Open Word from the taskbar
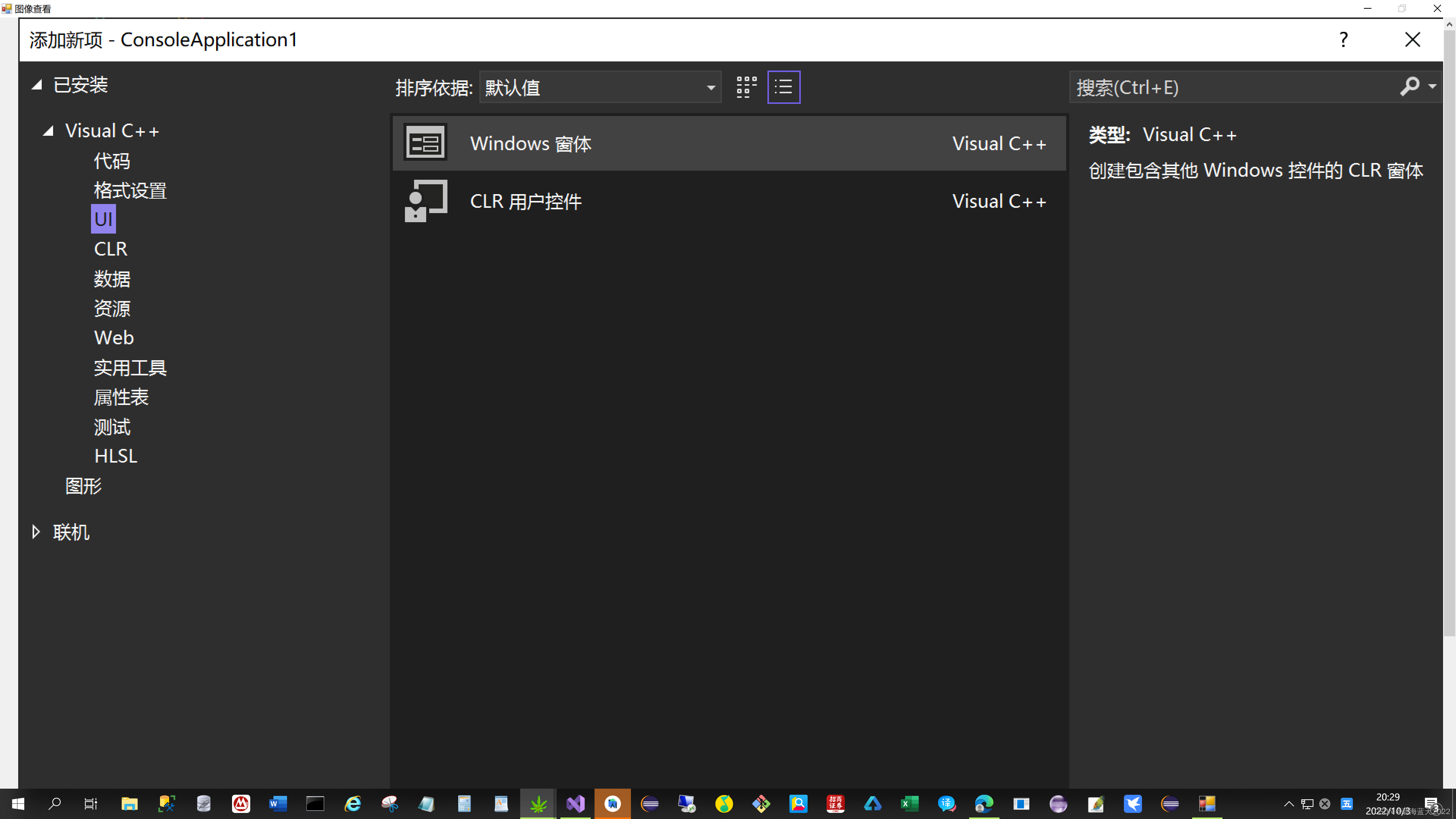This screenshot has width=1456, height=819. click(278, 803)
